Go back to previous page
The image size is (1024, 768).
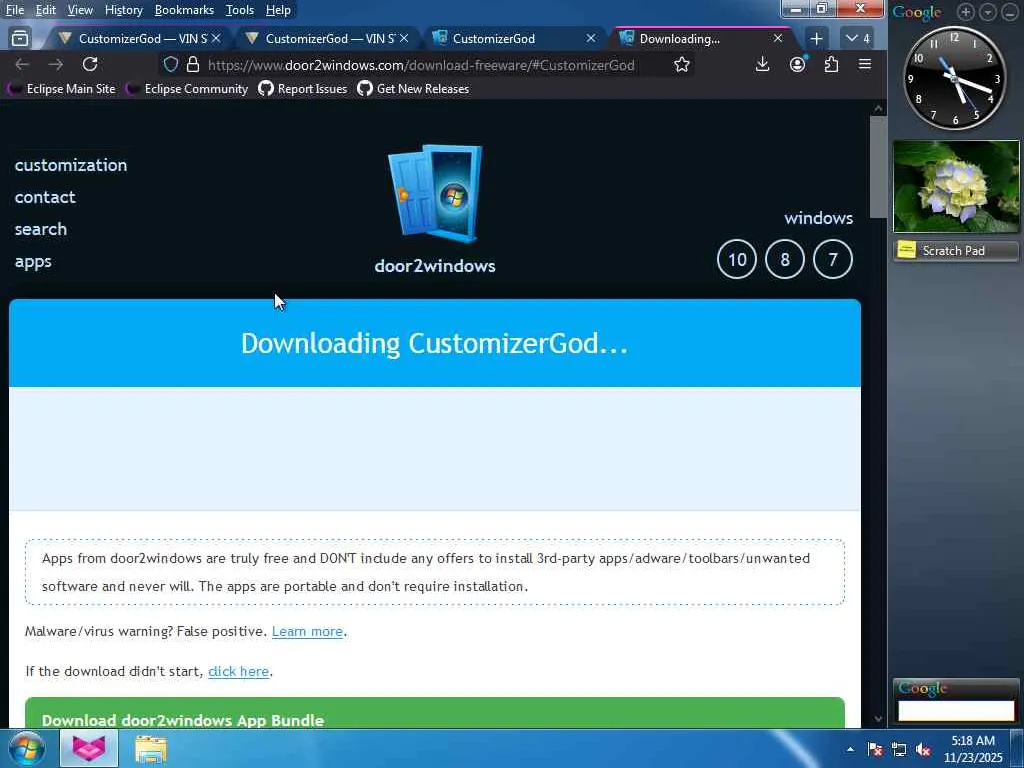pos(22,64)
